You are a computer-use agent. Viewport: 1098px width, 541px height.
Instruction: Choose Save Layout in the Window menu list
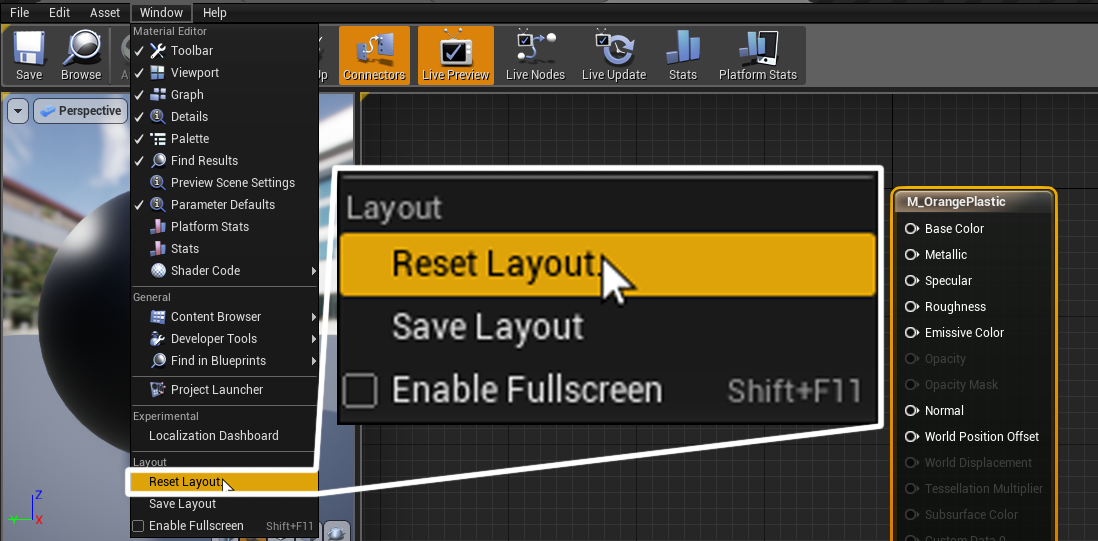[x=224, y=504]
